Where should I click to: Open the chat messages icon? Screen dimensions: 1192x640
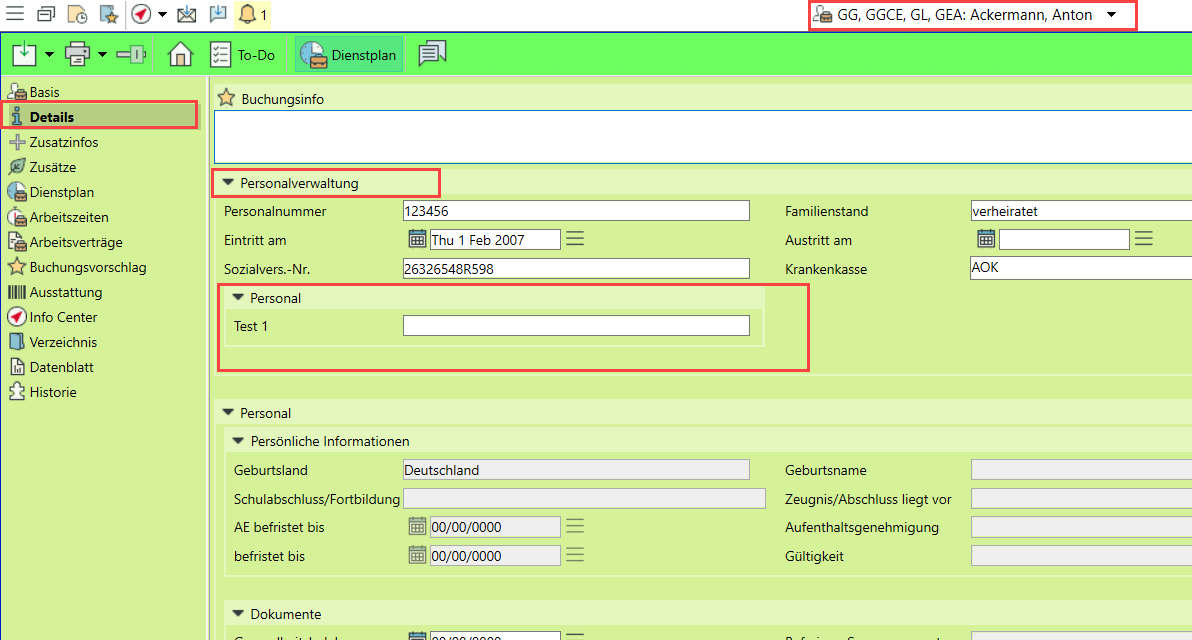(x=432, y=54)
